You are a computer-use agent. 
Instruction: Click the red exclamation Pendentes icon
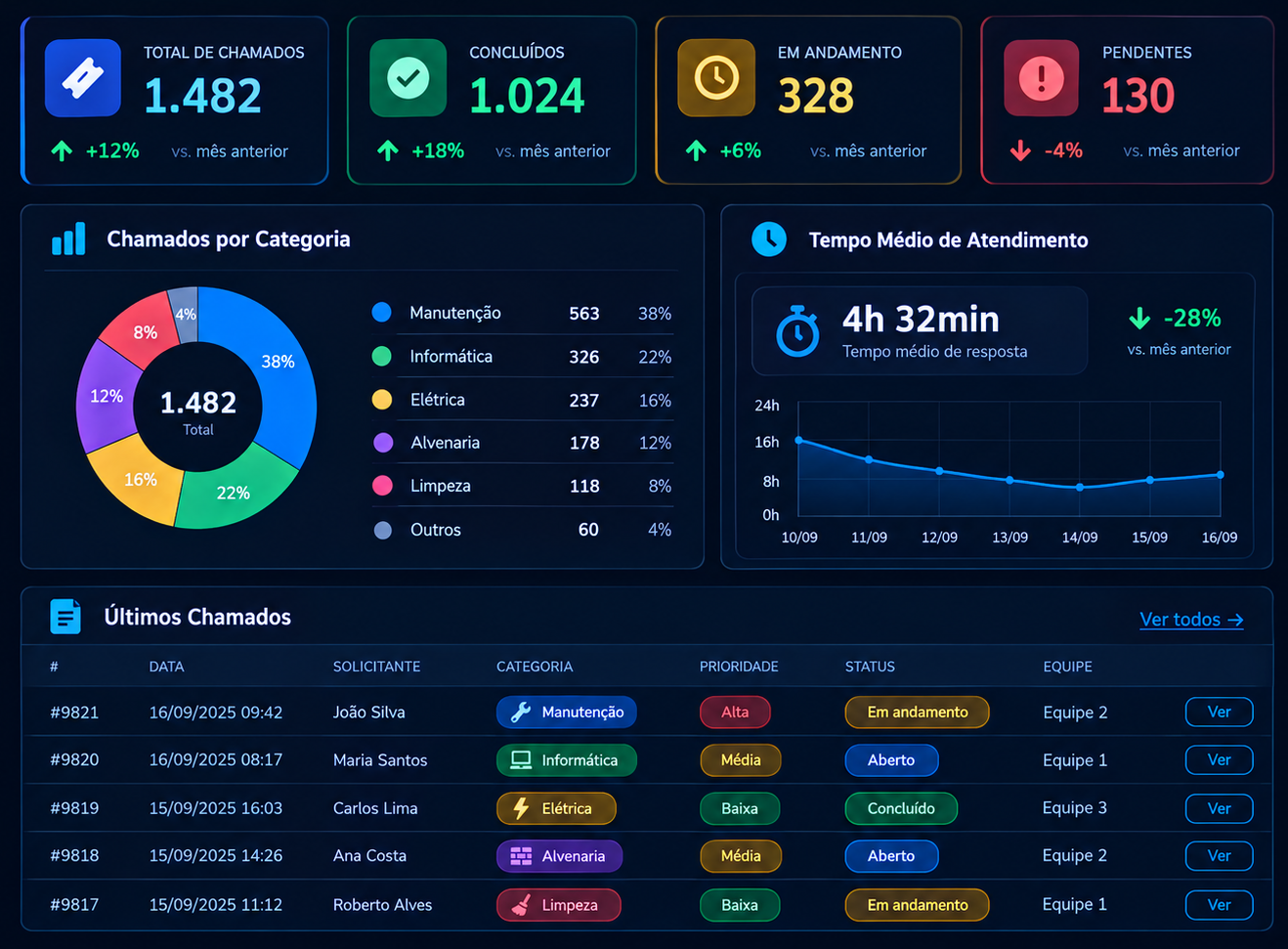click(1042, 78)
